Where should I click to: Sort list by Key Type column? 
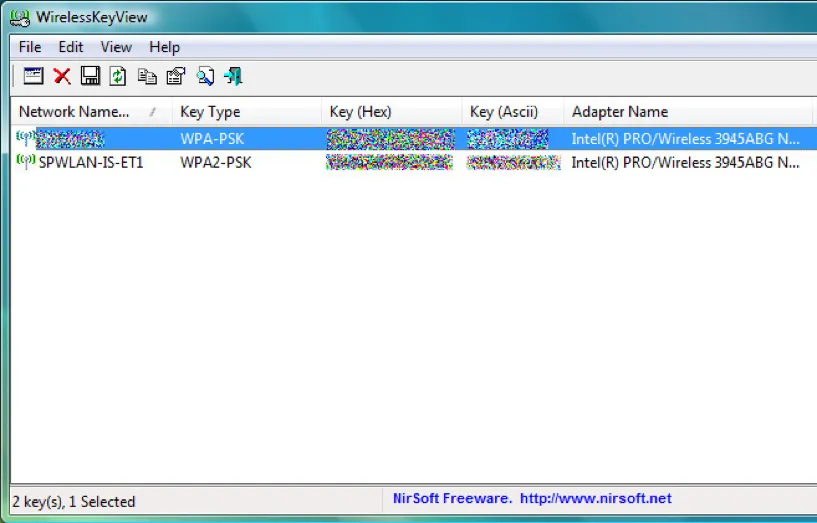pyautogui.click(x=210, y=112)
